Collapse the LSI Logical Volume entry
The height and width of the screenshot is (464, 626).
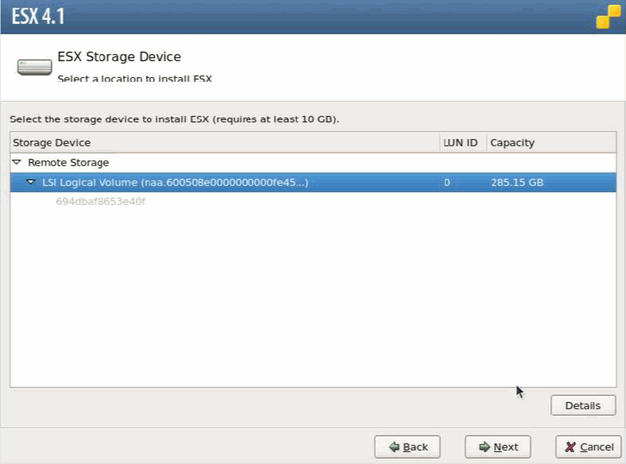point(31,182)
